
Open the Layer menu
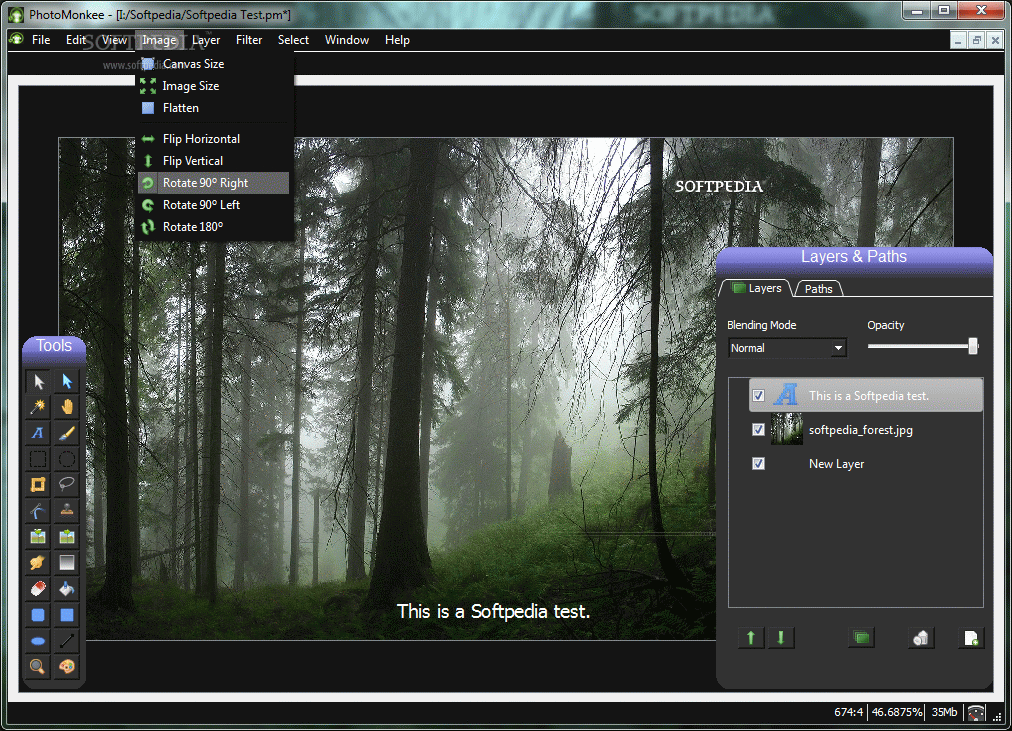(206, 40)
